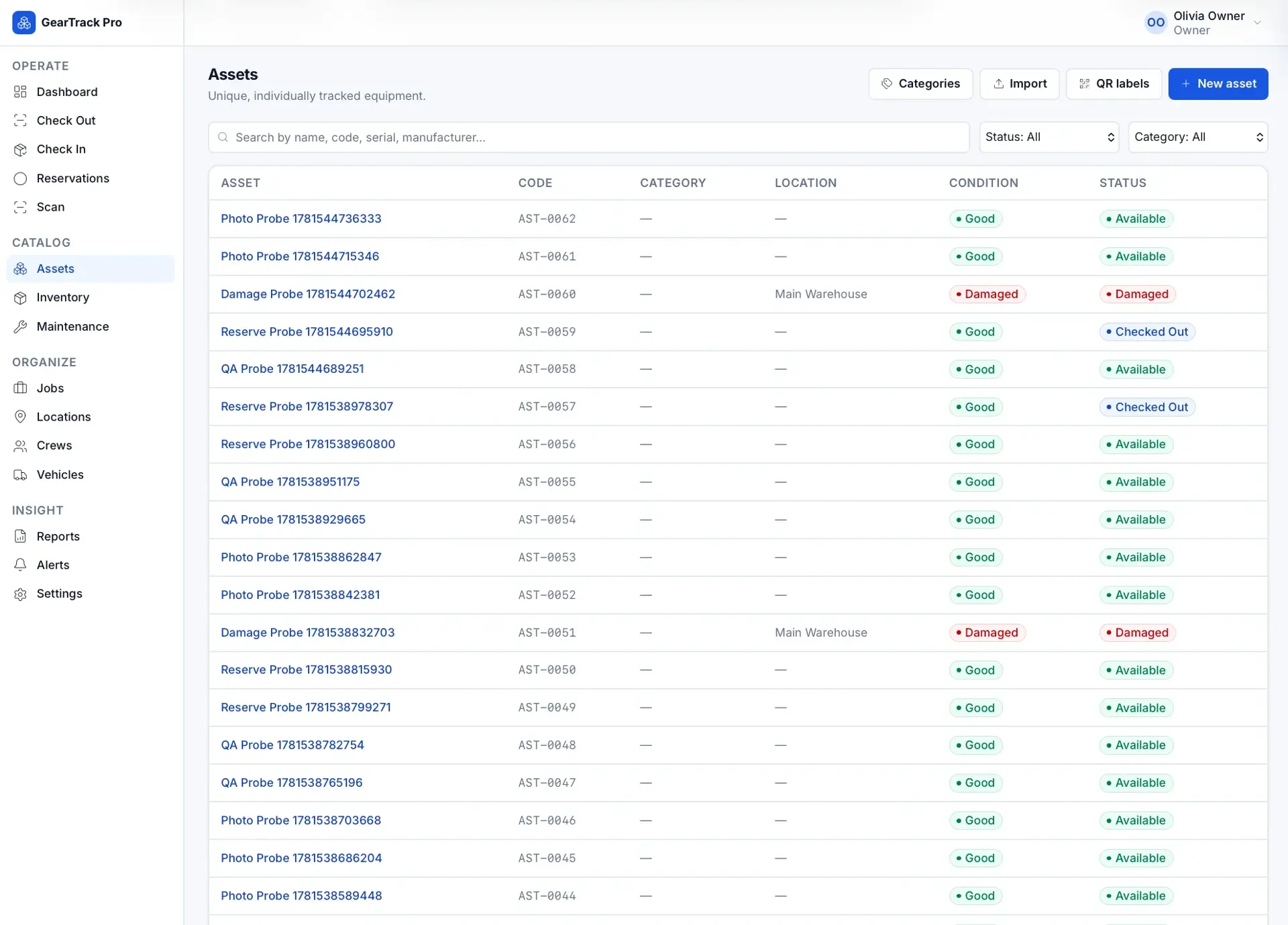The width and height of the screenshot is (1288, 925).
Task: Click the GearTrack Pro logo icon
Action: point(23,22)
